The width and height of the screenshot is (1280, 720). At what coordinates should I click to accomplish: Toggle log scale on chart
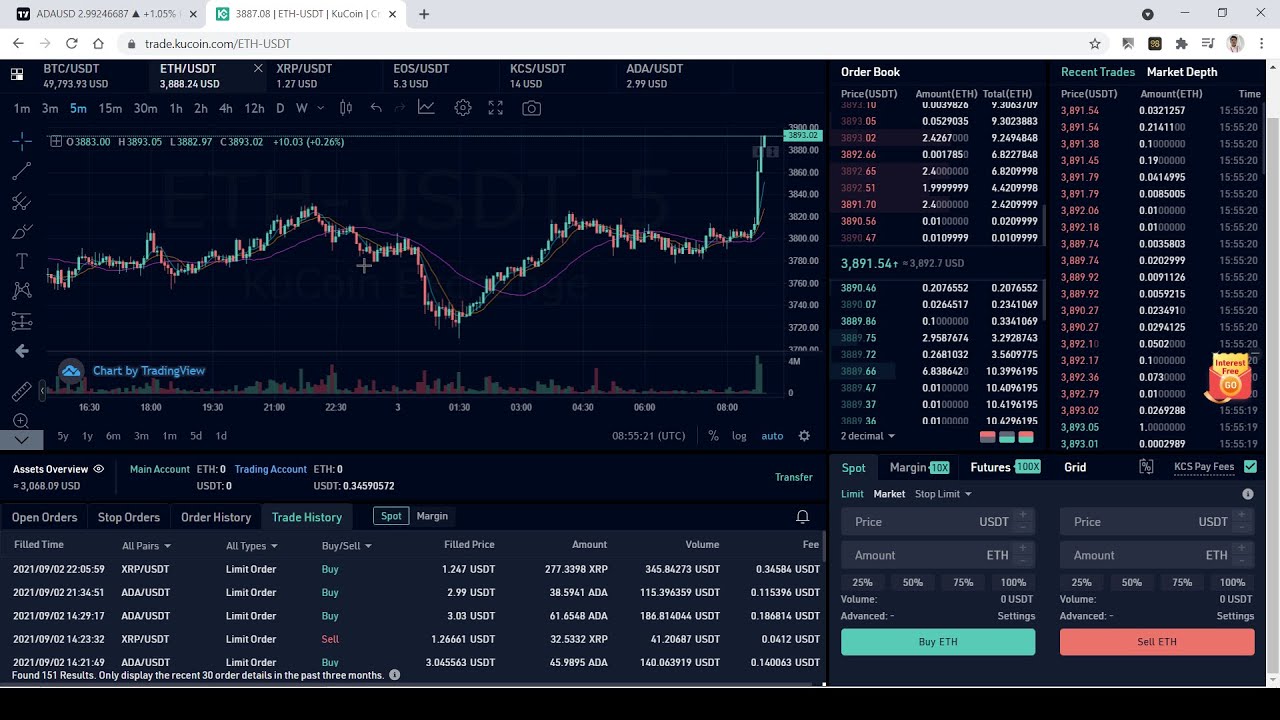click(739, 436)
